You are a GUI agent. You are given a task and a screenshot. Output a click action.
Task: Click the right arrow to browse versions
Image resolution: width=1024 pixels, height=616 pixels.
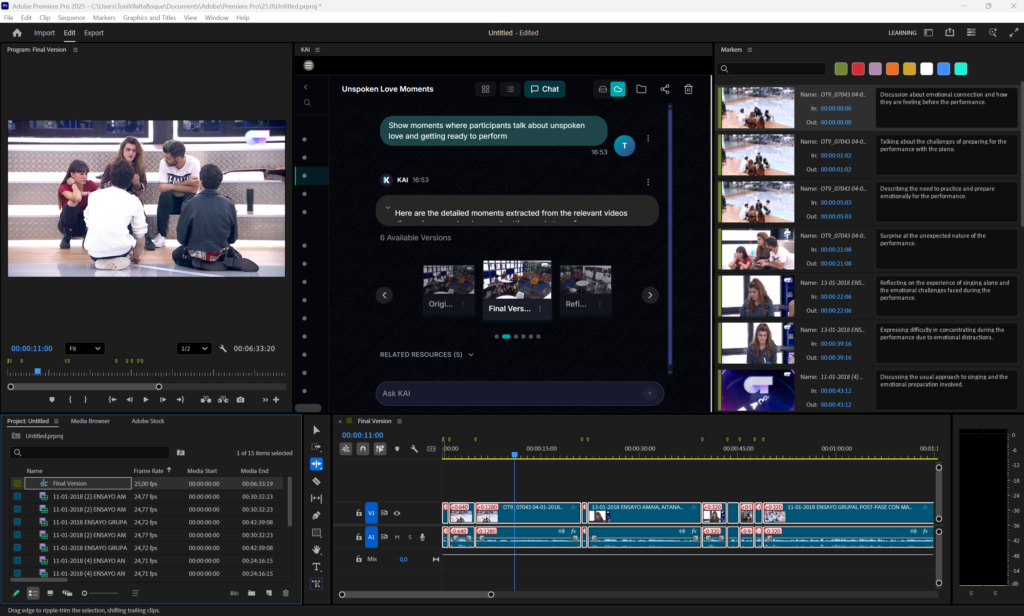[650, 295]
